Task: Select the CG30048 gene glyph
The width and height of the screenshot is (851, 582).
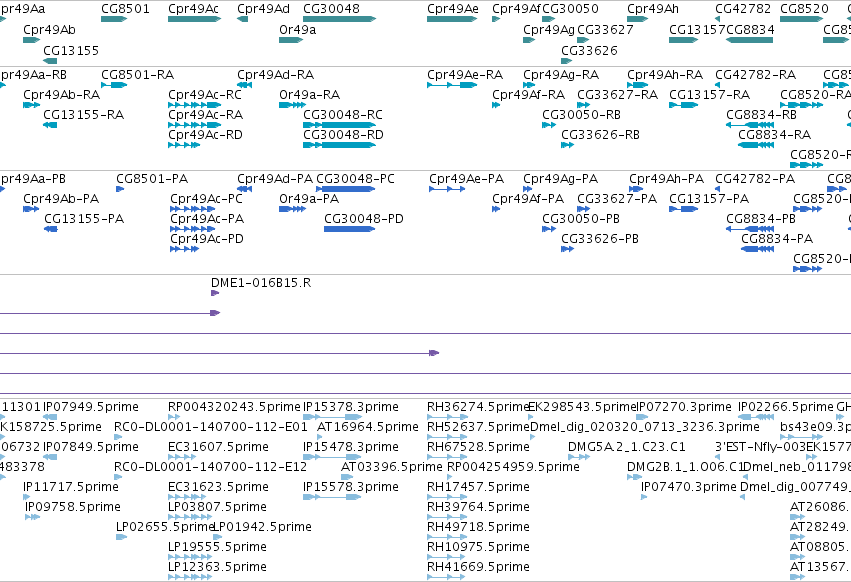Action: (339, 19)
